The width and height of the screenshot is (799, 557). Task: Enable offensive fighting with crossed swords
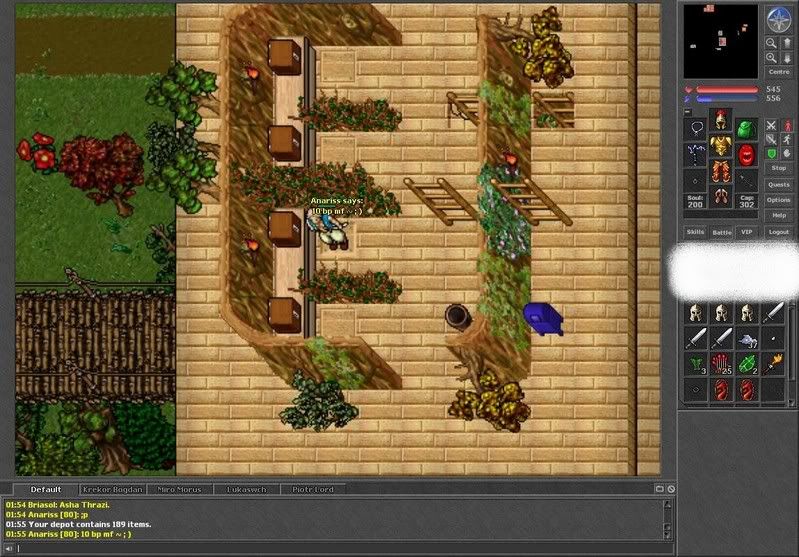click(771, 125)
